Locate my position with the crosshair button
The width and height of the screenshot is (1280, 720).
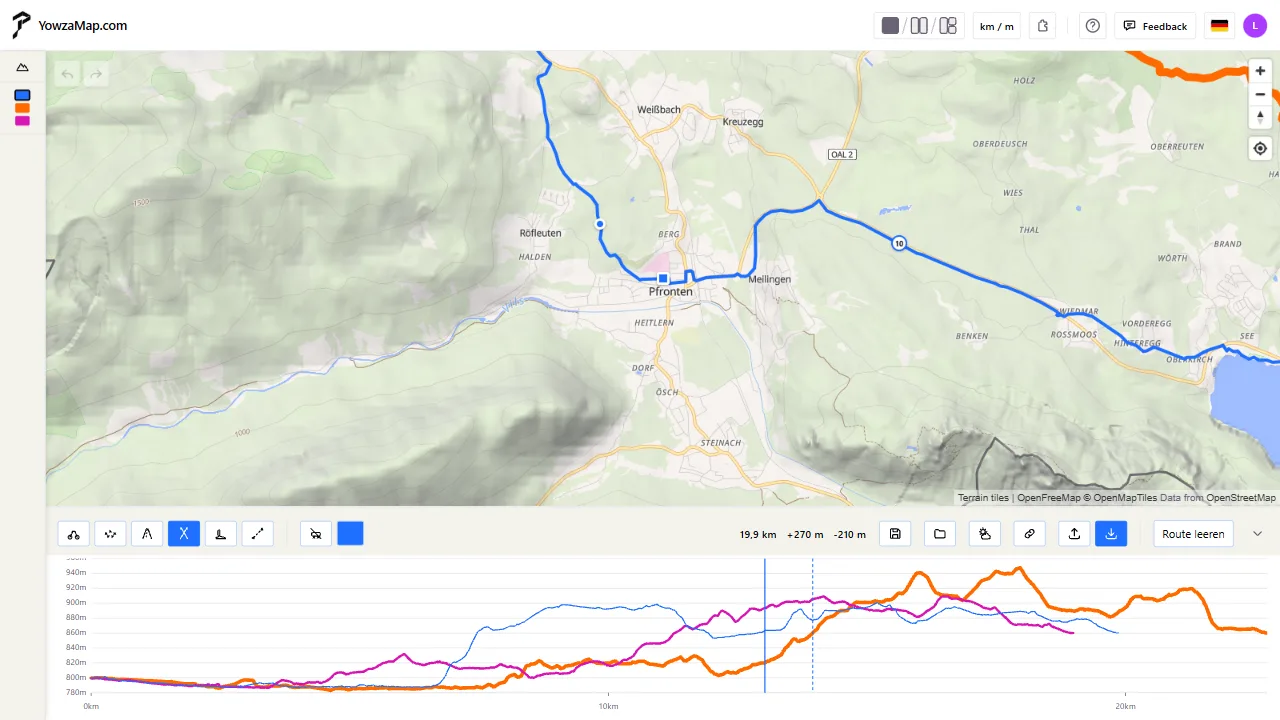(x=1260, y=148)
